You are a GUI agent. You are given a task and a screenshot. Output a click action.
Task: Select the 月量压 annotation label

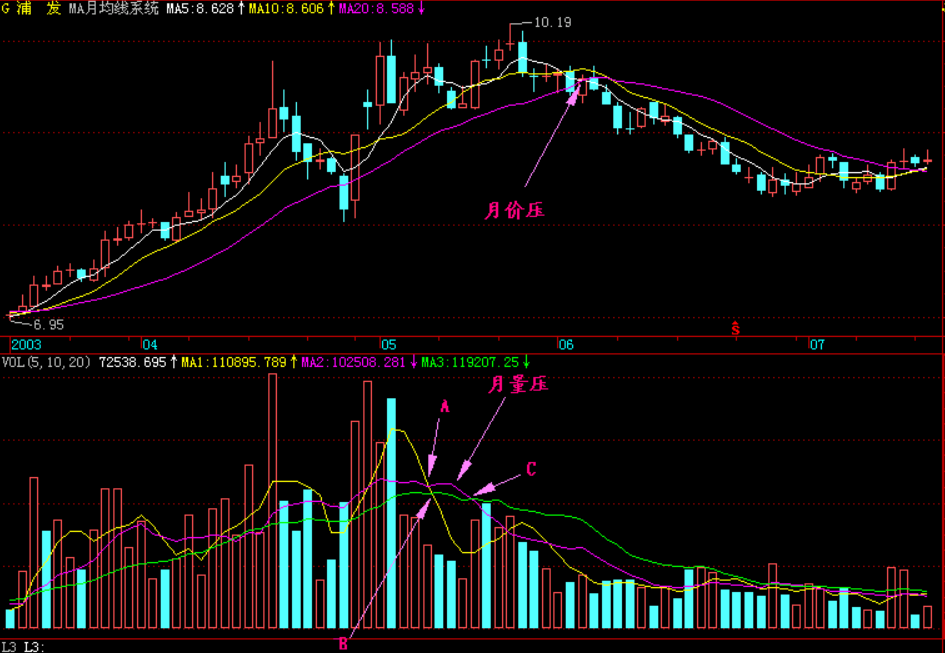[518, 384]
